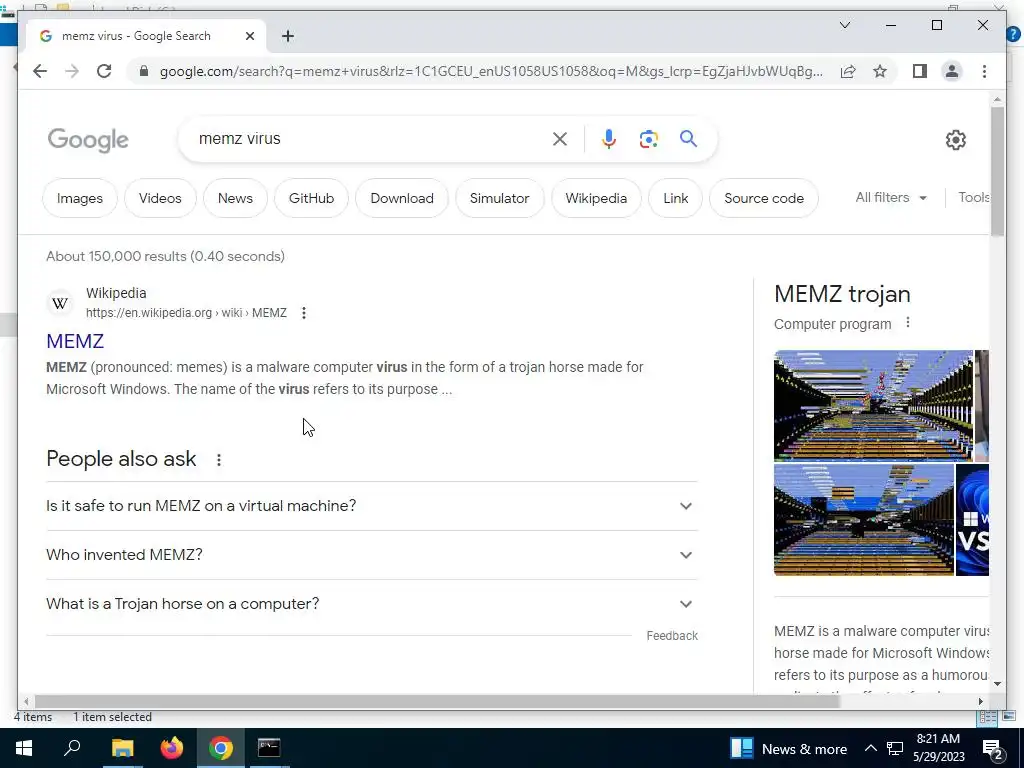Filter results by Images
Screen dimensions: 1024x768
80,198
